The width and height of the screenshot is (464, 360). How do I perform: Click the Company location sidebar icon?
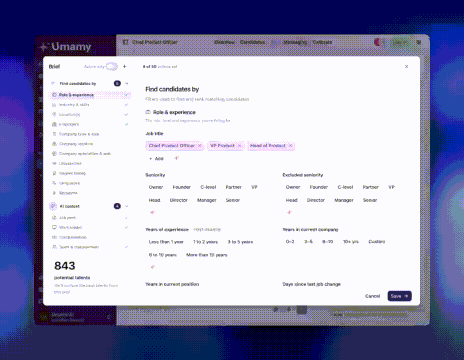[54, 144]
